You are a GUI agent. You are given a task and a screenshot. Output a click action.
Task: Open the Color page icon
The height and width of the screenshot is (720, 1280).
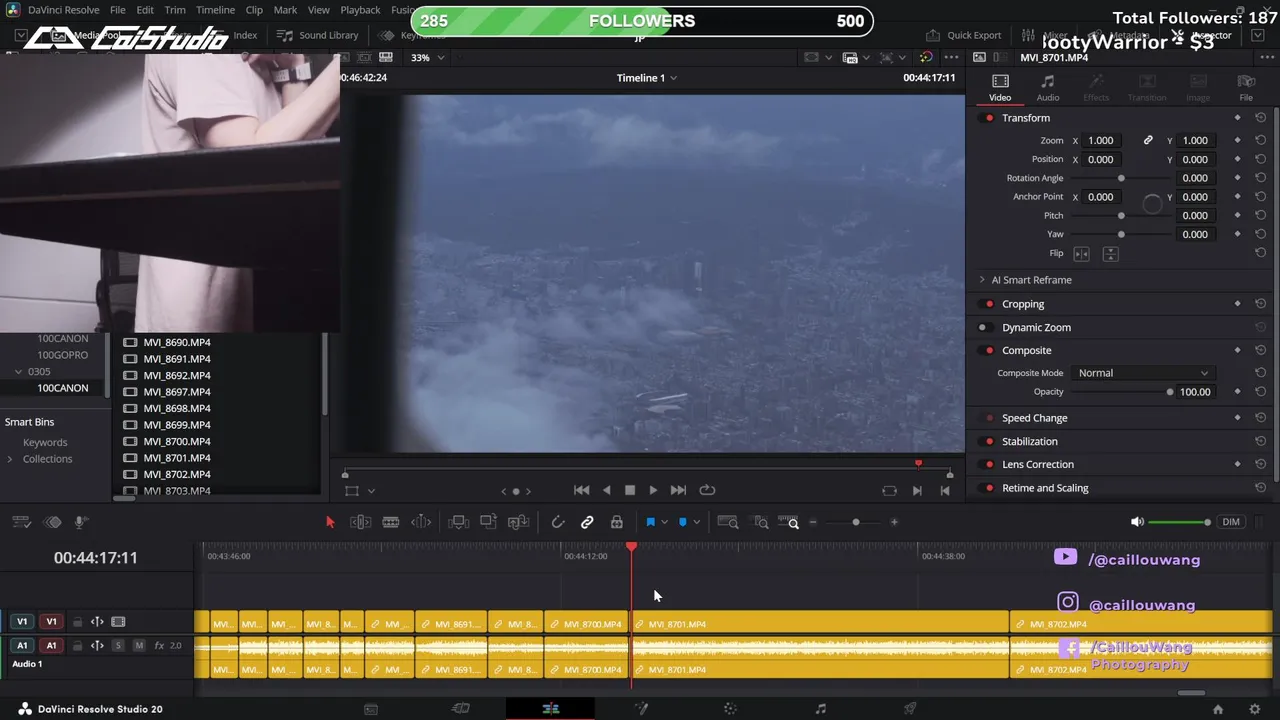(x=730, y=709)
